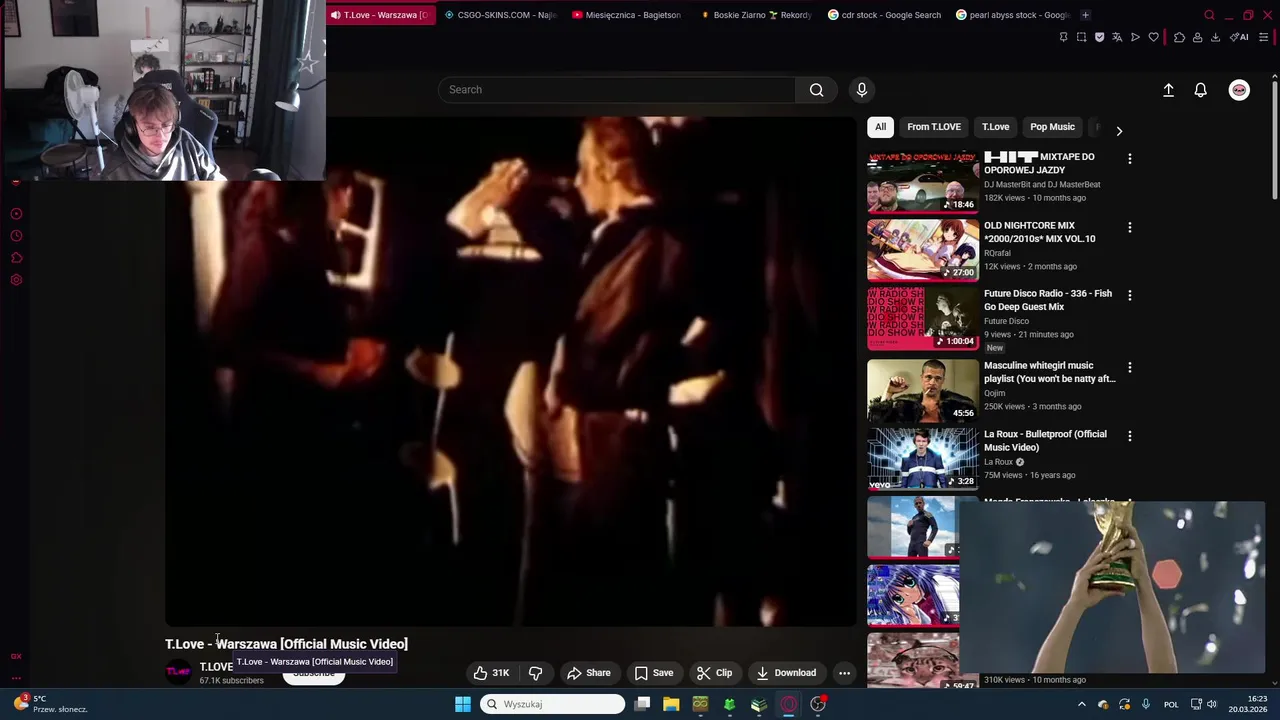Open OLD NIGHTCORE MIX thumbnail
This screenshot has height=720, width=1280.
coord(923,250)
